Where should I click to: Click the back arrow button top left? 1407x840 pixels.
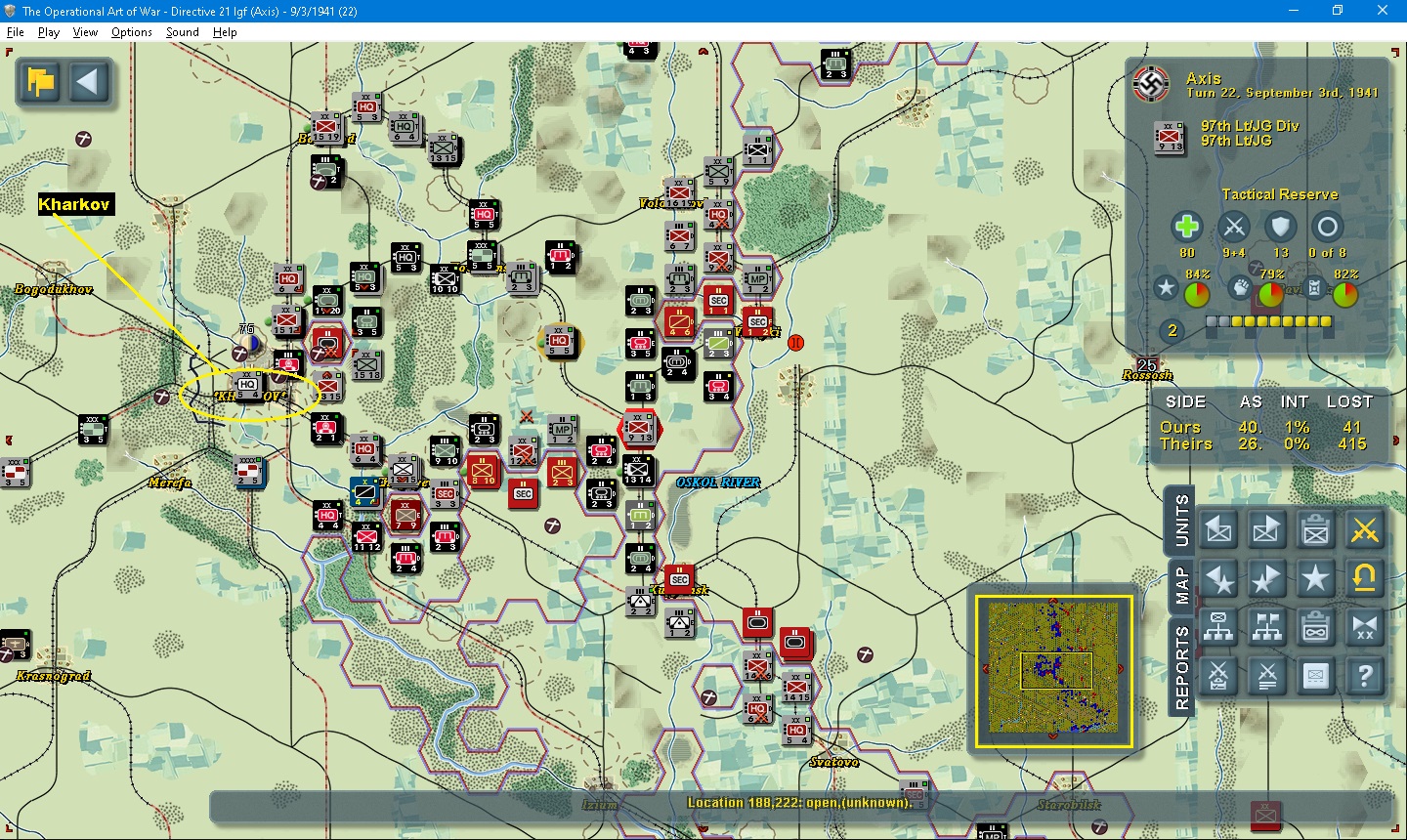tap(90, 82)
